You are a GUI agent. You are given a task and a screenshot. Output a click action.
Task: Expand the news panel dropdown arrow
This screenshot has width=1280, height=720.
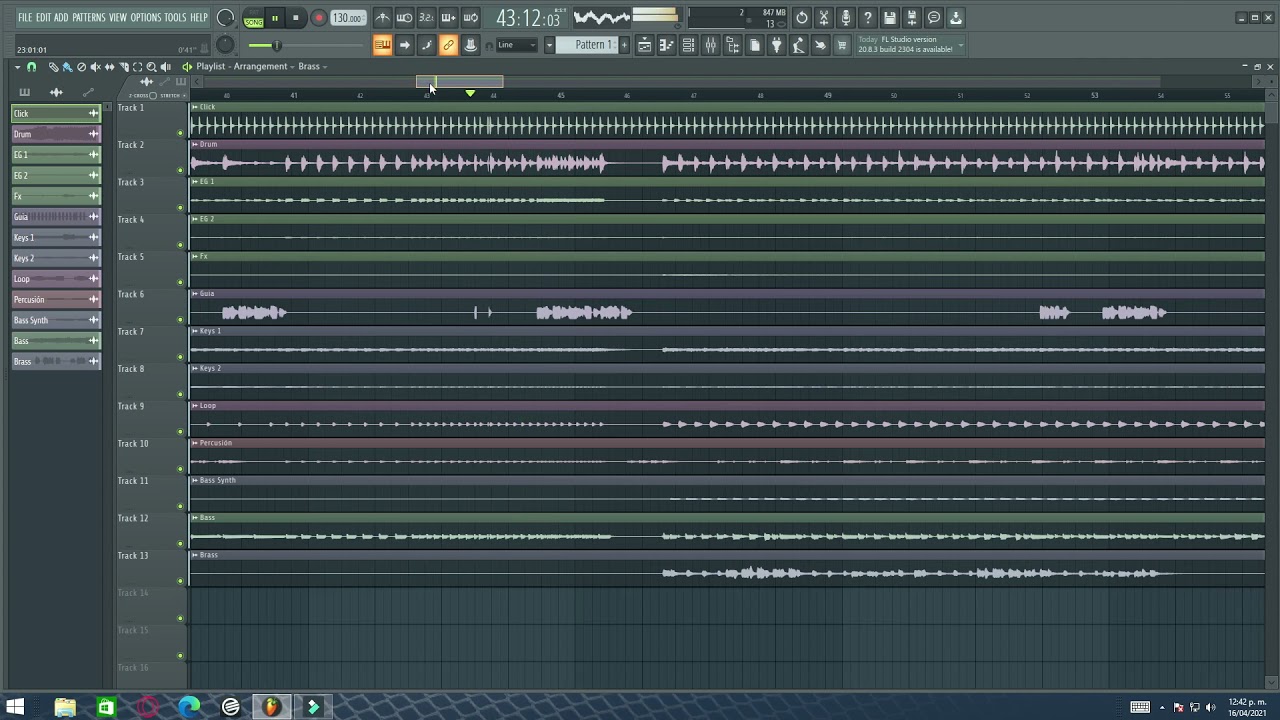coord(961,44)
